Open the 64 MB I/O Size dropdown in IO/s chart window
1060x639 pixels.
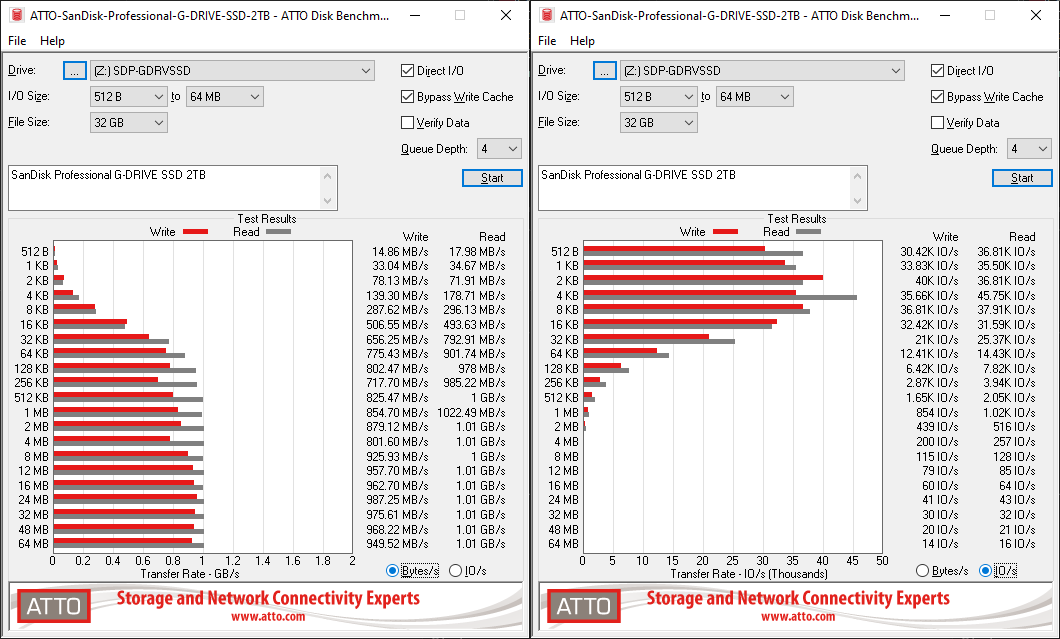(x=754, y=97)
